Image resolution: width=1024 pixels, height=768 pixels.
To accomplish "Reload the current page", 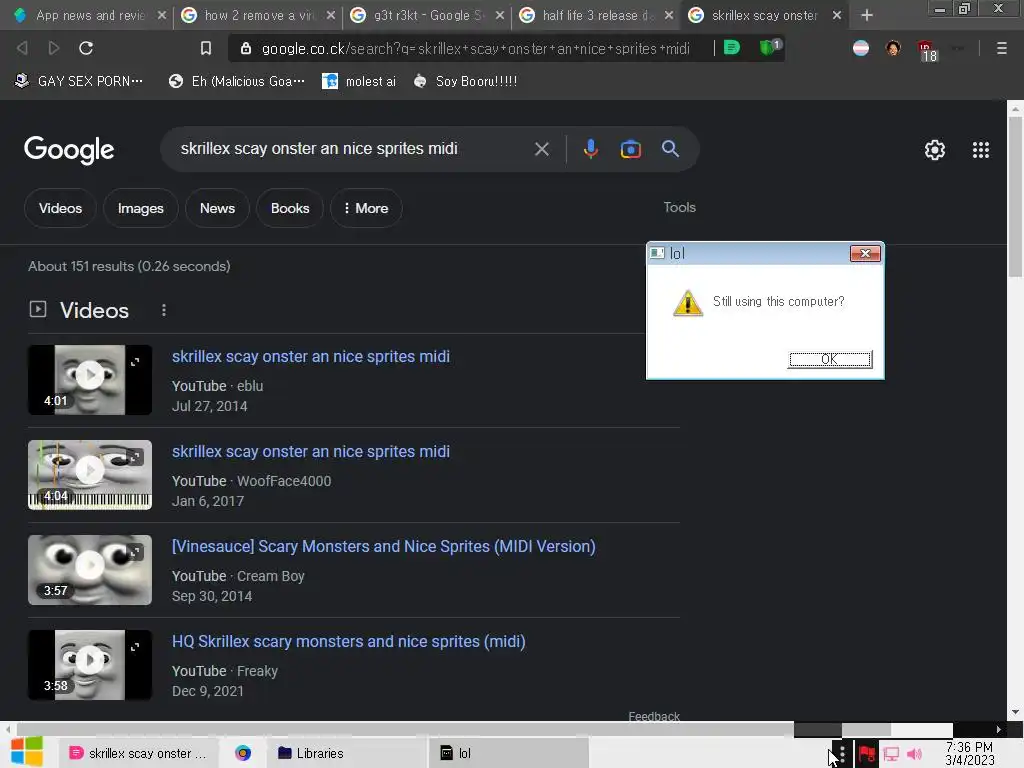I will (86, 48).
